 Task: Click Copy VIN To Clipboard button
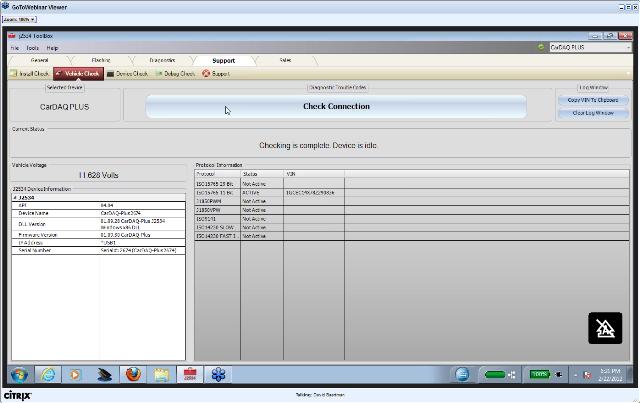[x=593, y=100]
